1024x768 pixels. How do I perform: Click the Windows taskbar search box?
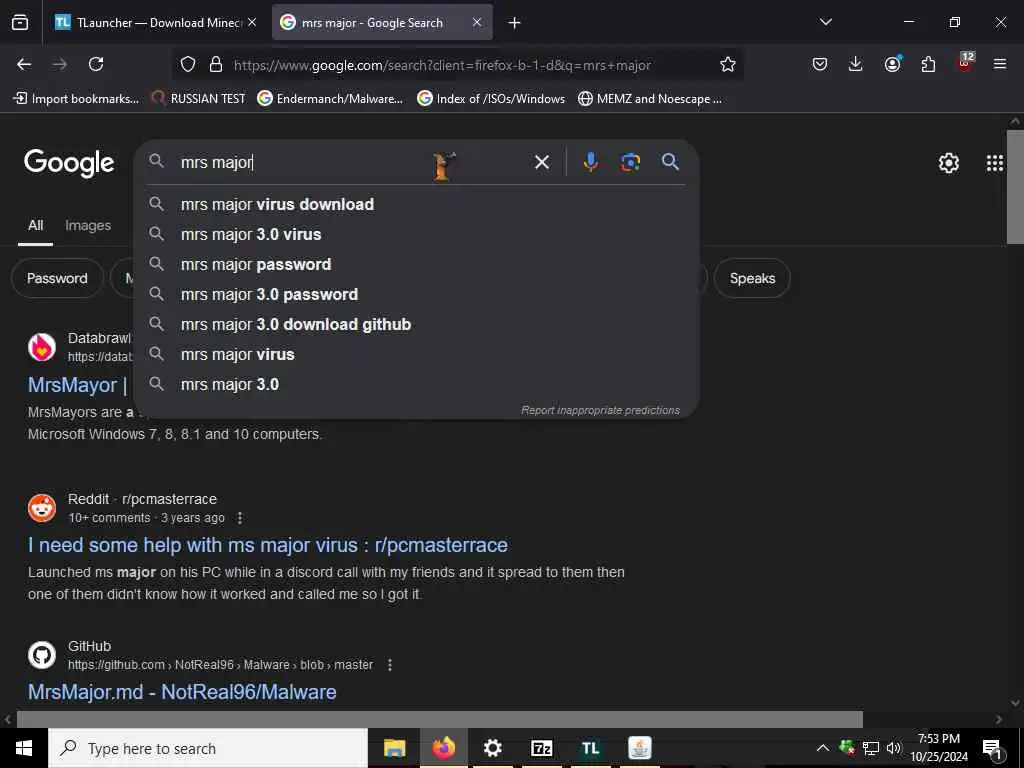(208, 748)
